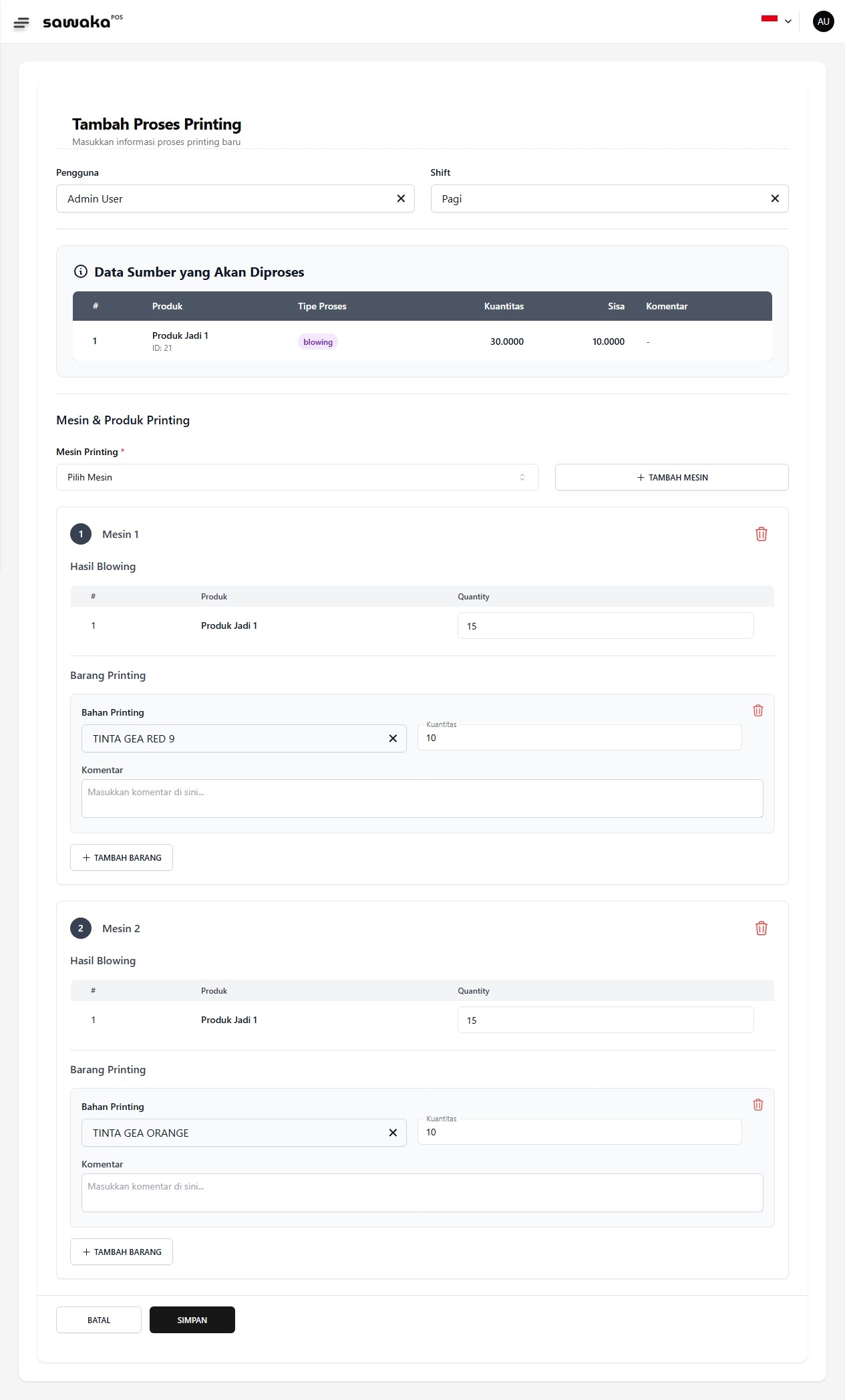Image resolution: width=845 pixels, height=1400 pixels.
Task: Remove the TINTA GEA ORANGE item card
Action: tap(757, 1105)
